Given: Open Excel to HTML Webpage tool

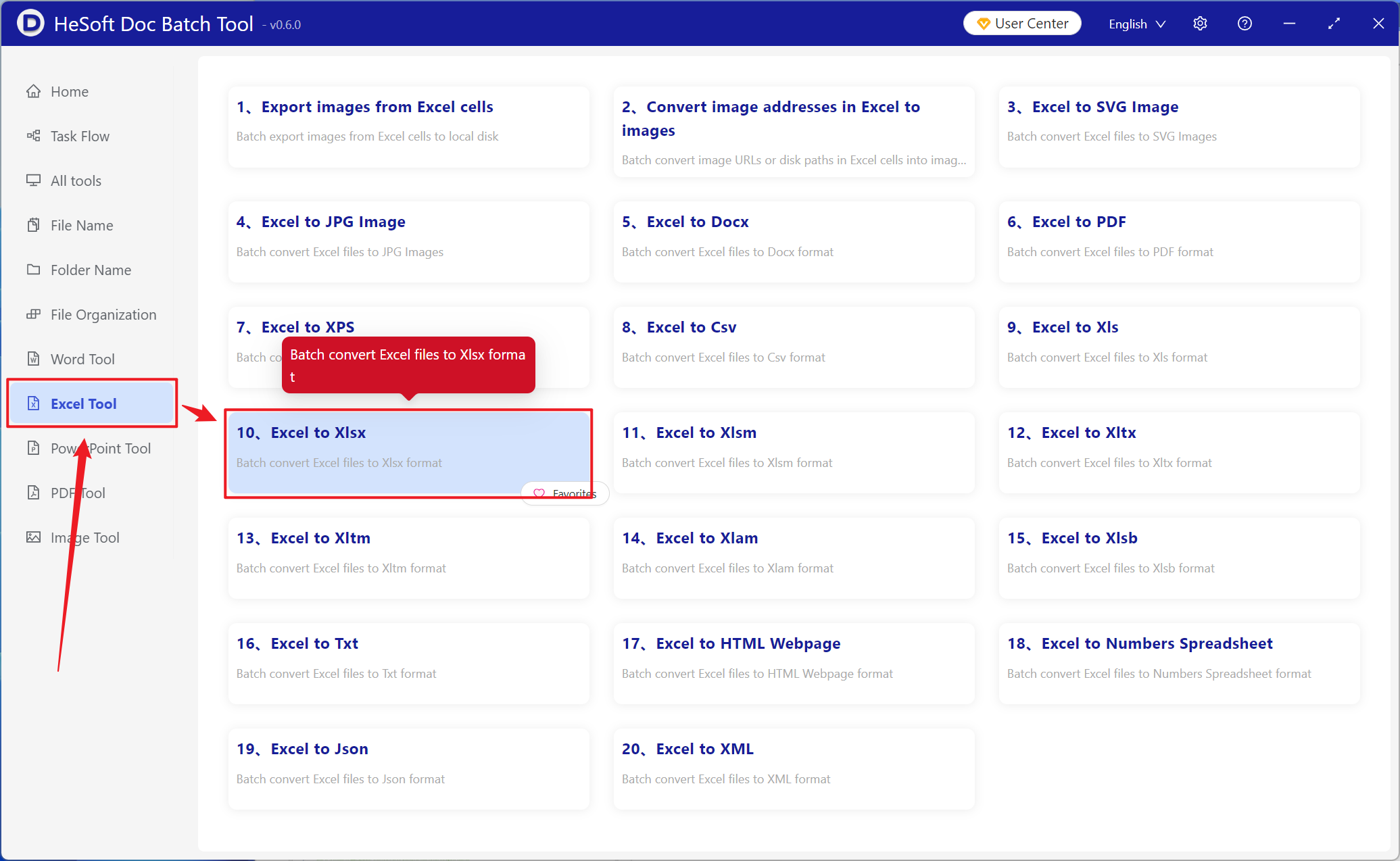Looking at the screenshot, I should point(794,663).
